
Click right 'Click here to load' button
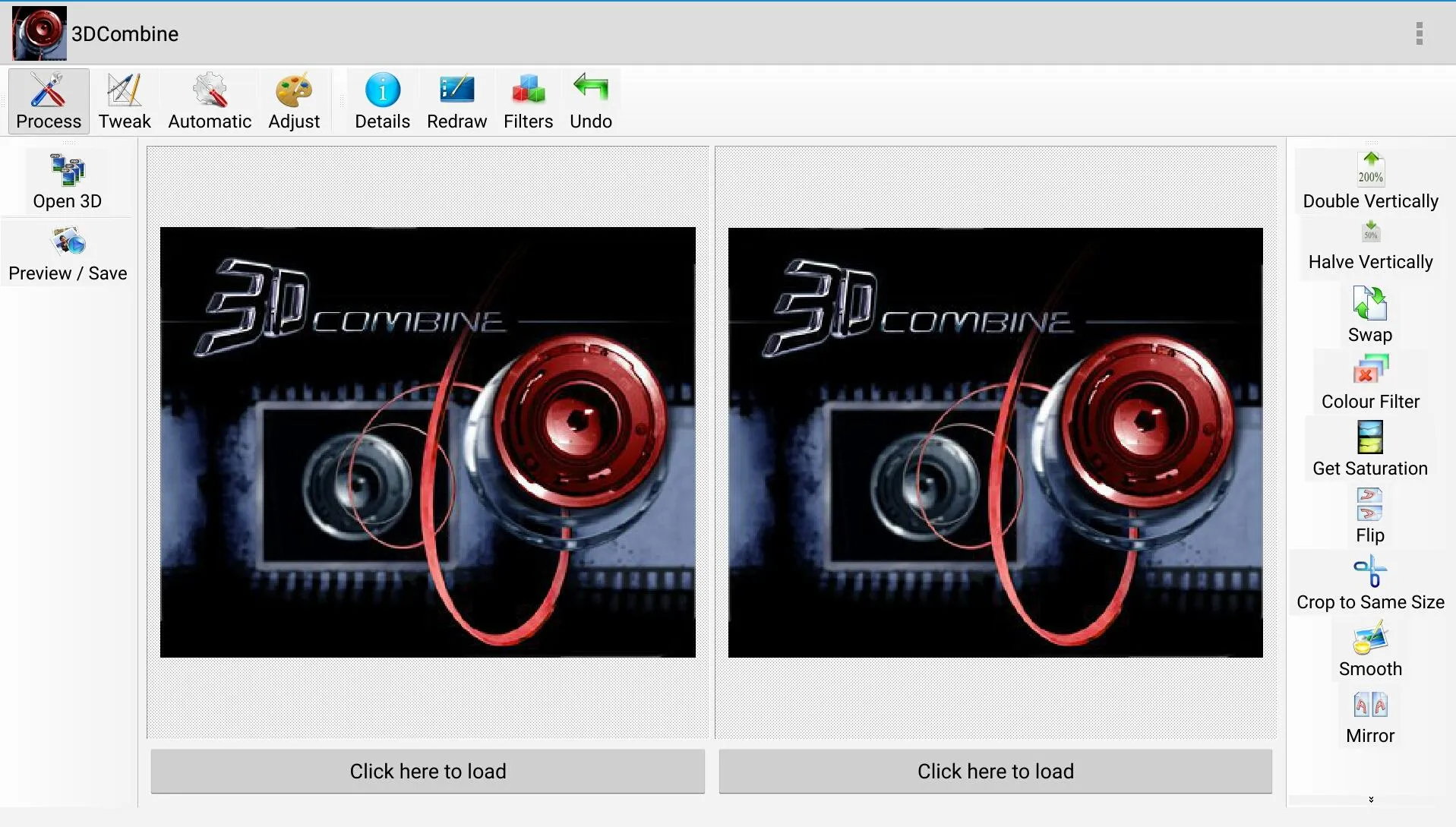995,771
